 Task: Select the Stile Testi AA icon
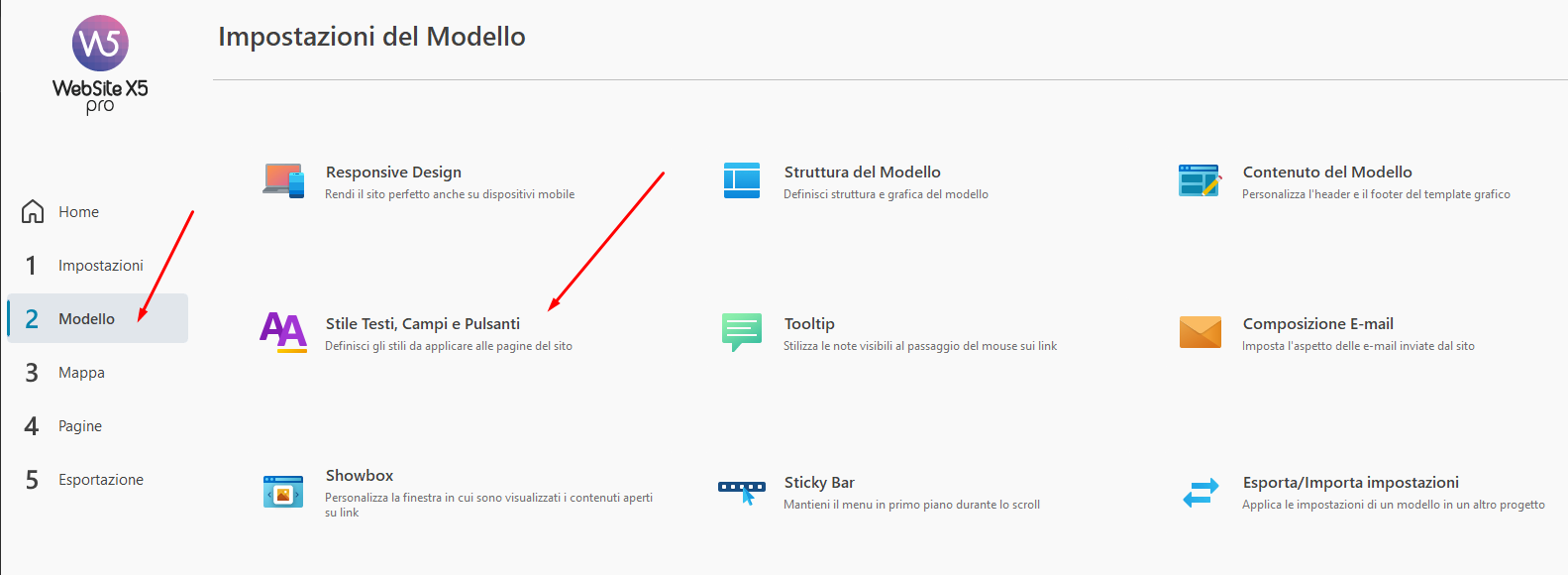283,332
